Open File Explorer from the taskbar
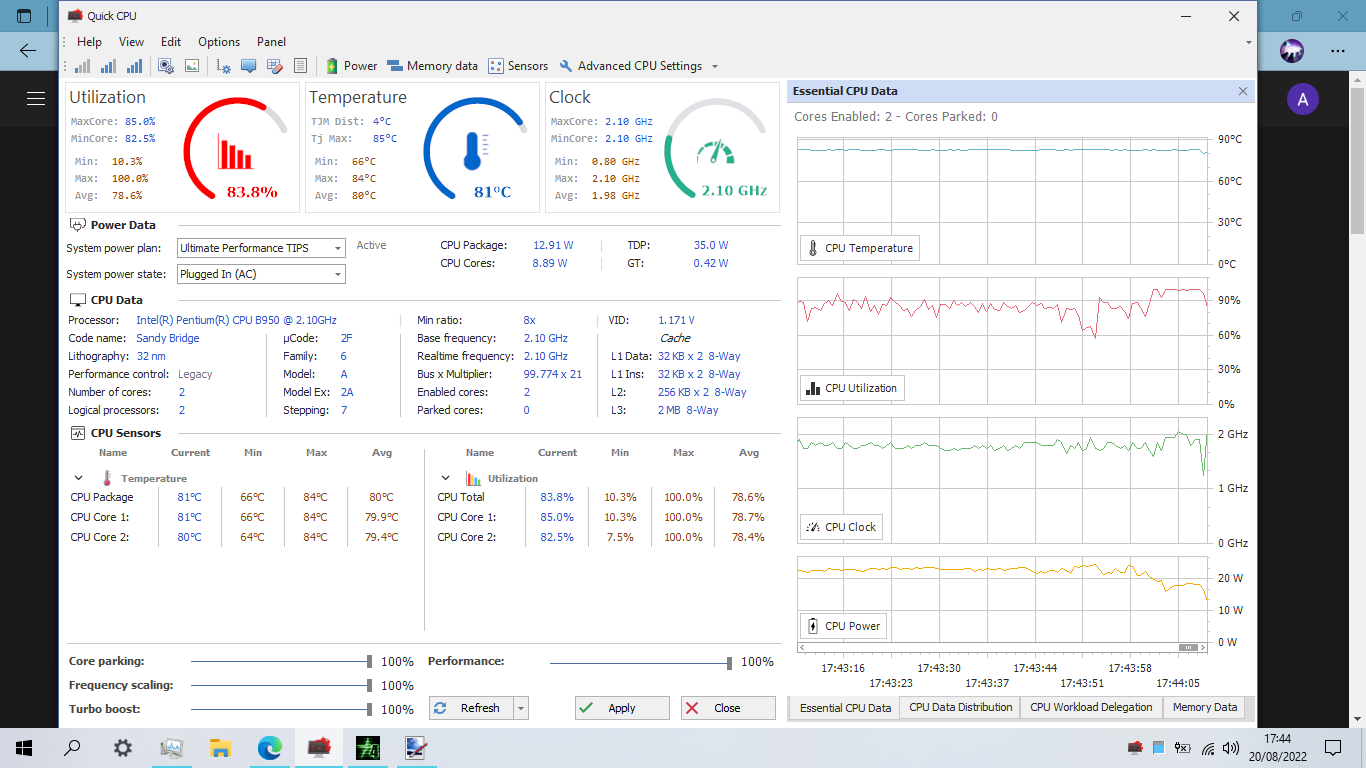1366x768 pixels. click(220, 747)
